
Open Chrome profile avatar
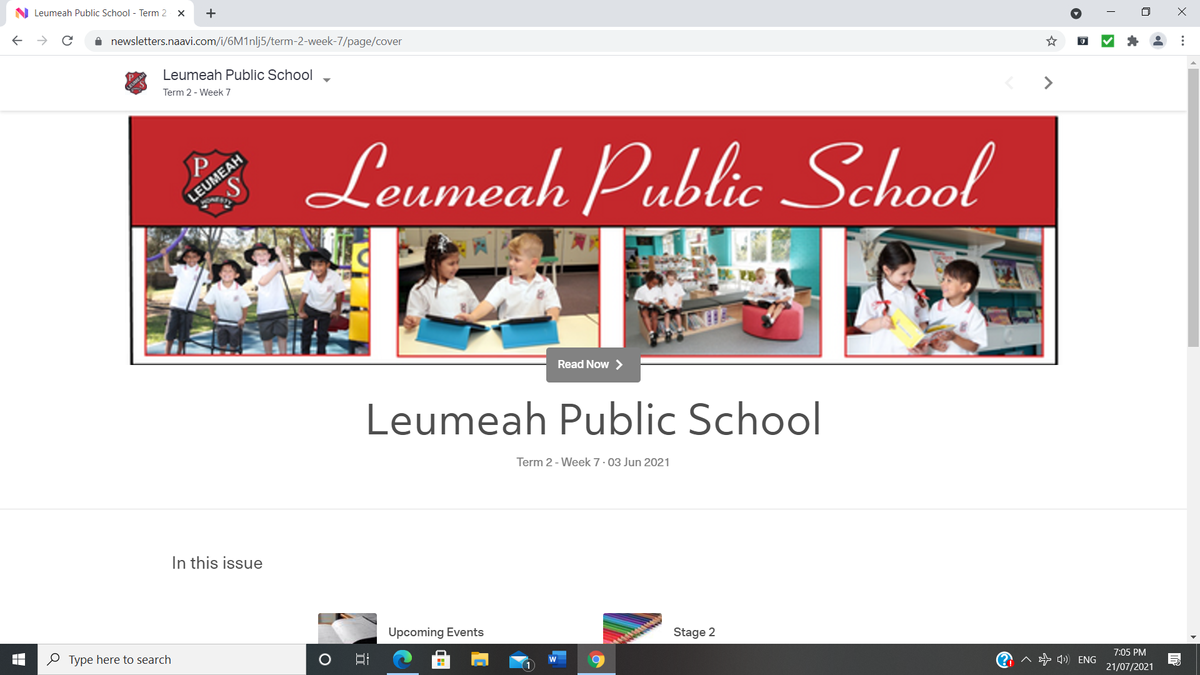tap(1158, 41)
